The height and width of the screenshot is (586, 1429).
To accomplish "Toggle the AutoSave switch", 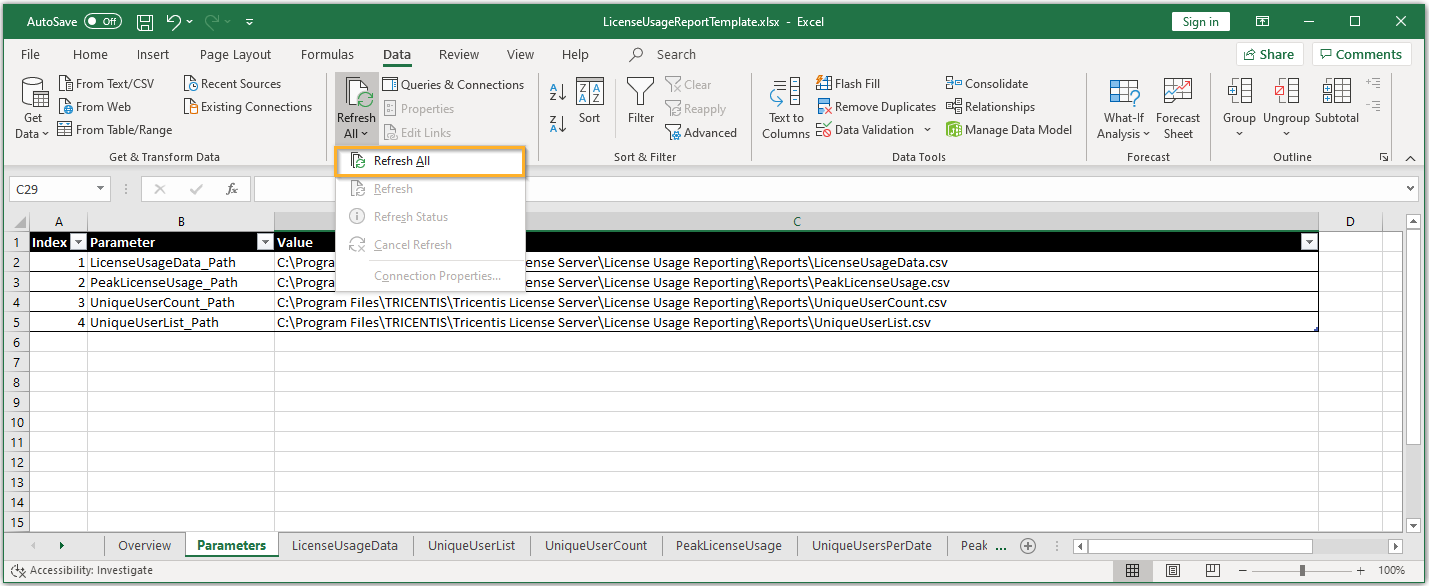I will pyautogui.click(x=102, y=22).
